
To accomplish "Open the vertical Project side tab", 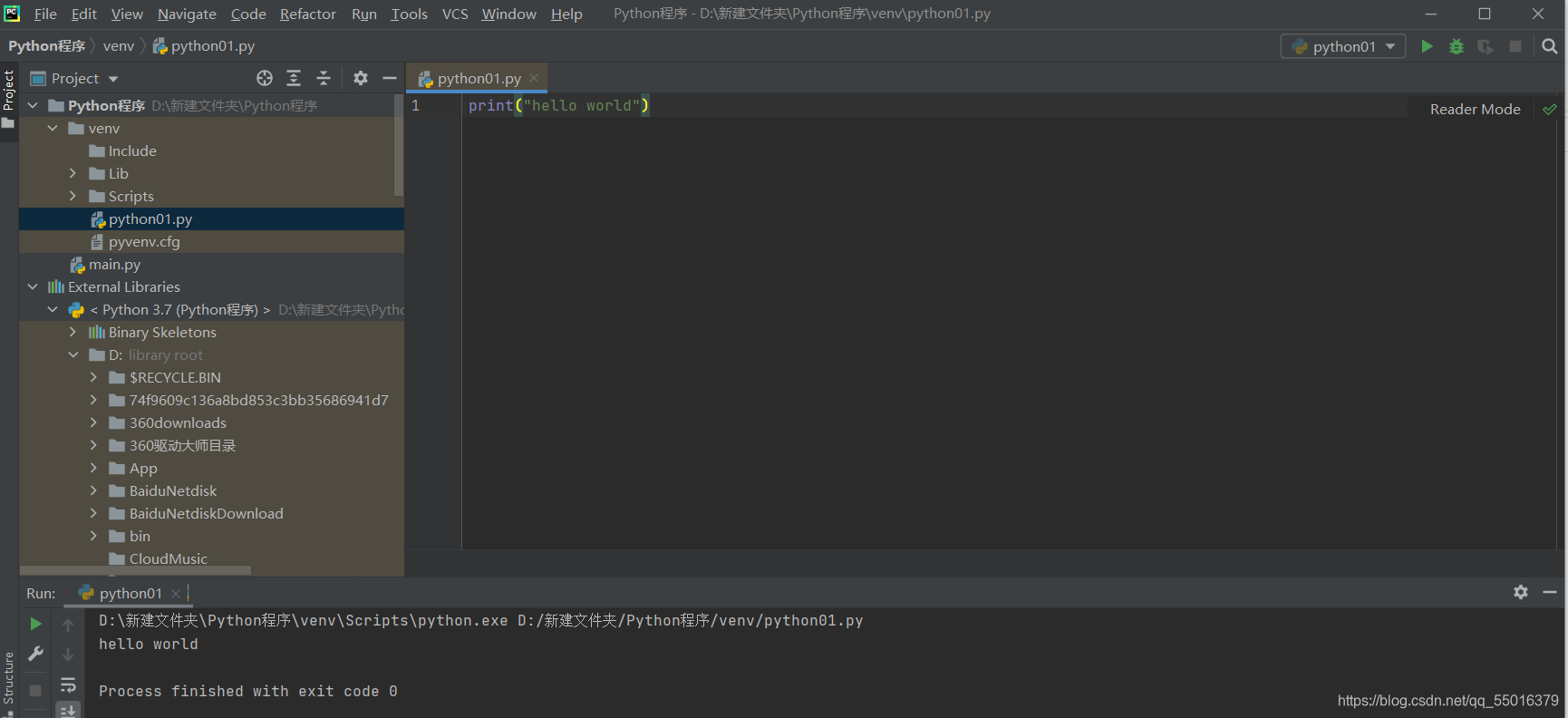I will pyautogui.click(x=9, y=99).
